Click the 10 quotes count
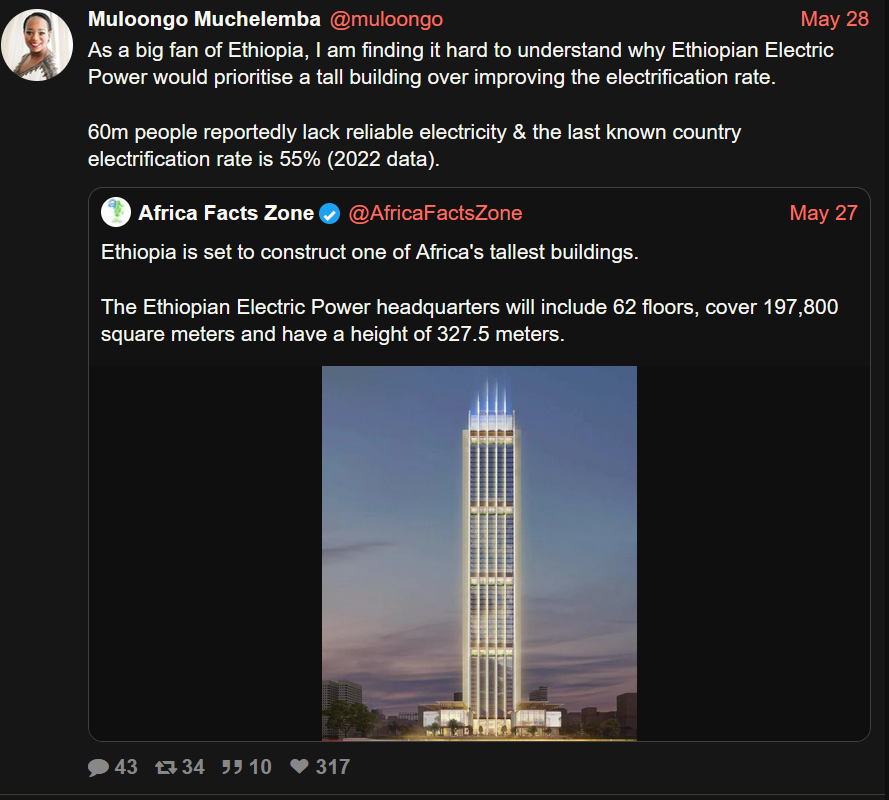Screen dimensions: 889x800 [260, 767]
